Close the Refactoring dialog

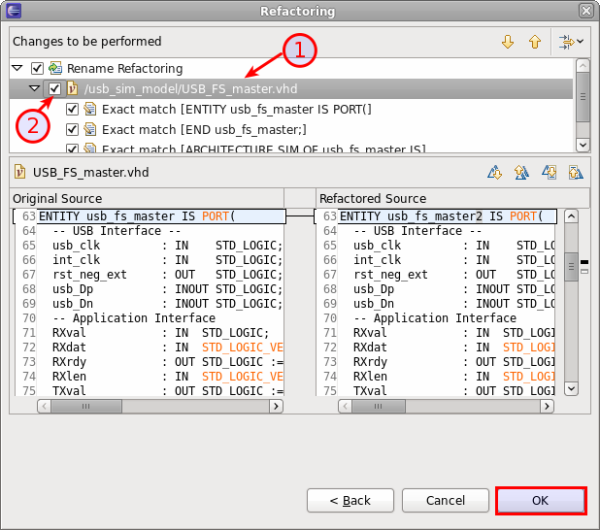point(586,11)
